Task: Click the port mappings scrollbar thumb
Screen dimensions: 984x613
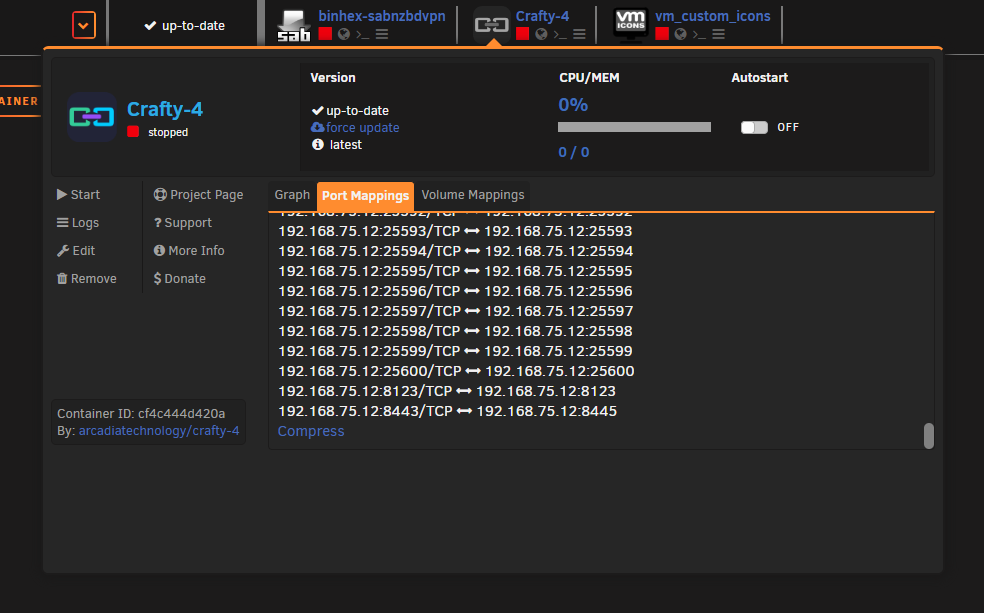Action: 929,436
